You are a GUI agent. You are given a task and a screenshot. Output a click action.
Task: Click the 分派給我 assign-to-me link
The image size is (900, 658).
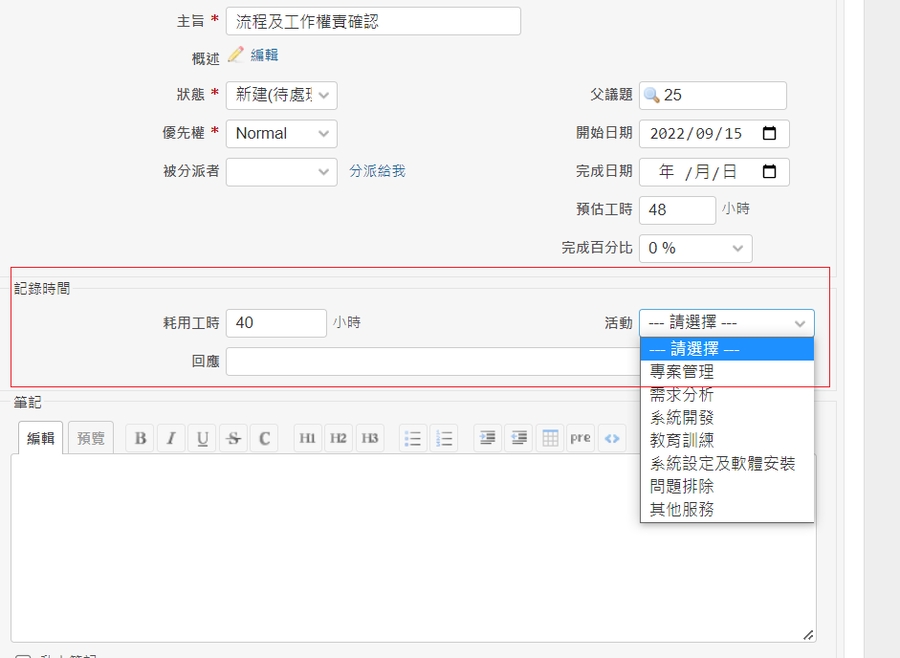(x=377, y=171)
